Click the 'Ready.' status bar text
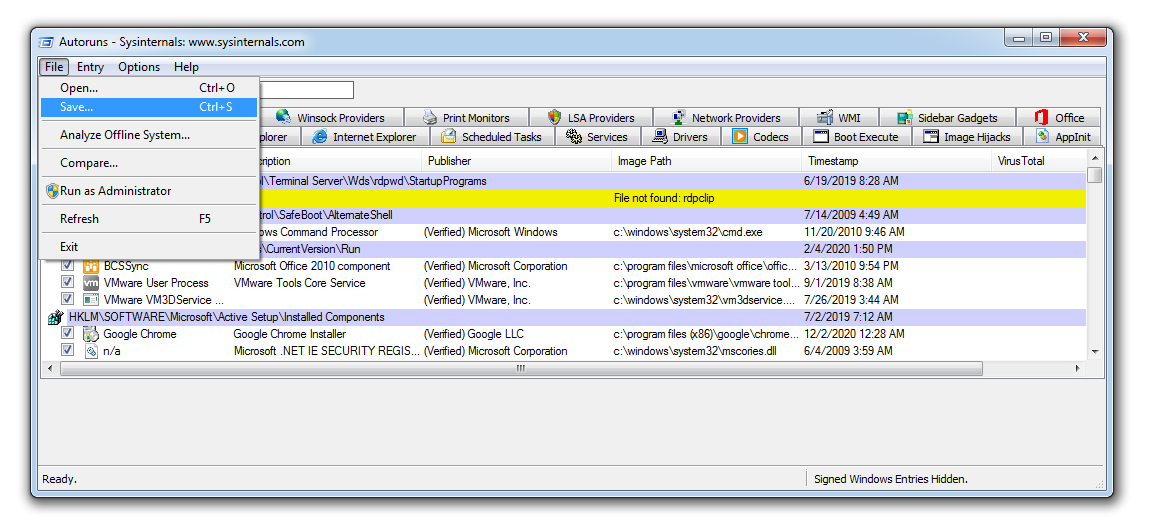Screen dimensions: 1149x524 [x=59, y=479]
